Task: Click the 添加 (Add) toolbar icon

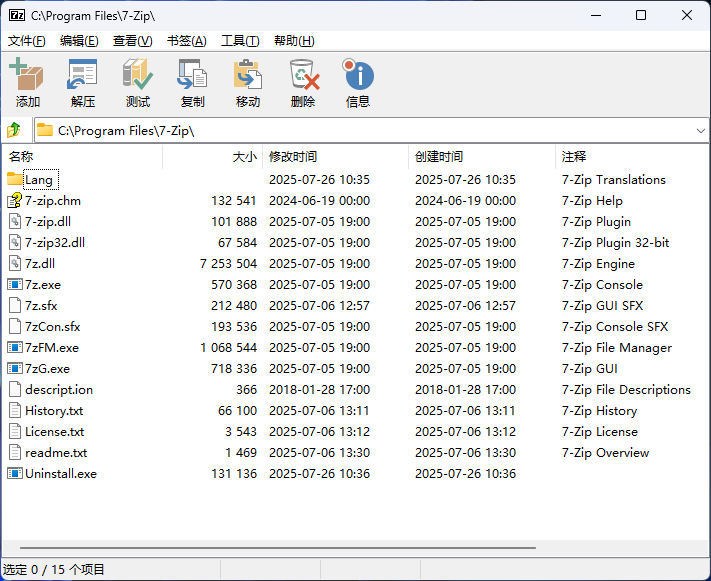Action: tap(26, 74)
